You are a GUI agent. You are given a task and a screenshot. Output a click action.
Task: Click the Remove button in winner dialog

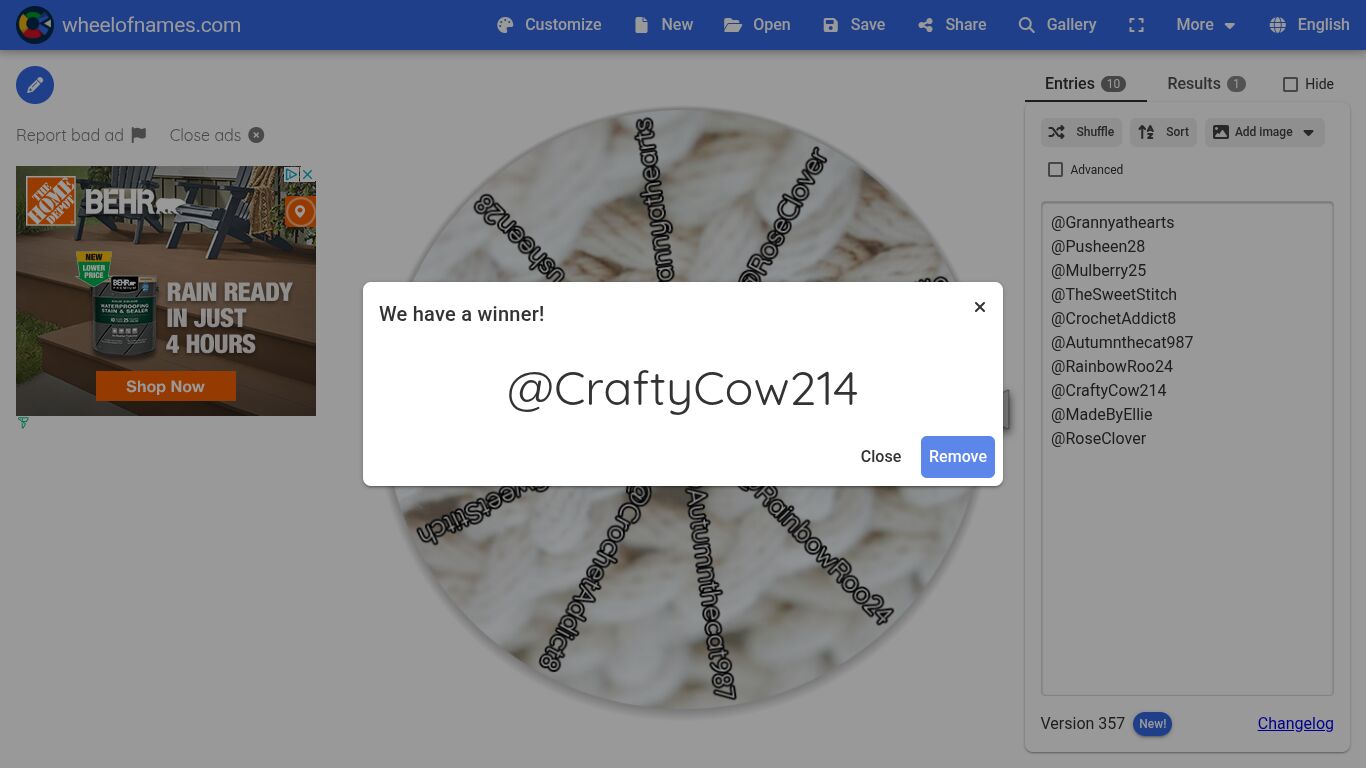pos(958,456)
